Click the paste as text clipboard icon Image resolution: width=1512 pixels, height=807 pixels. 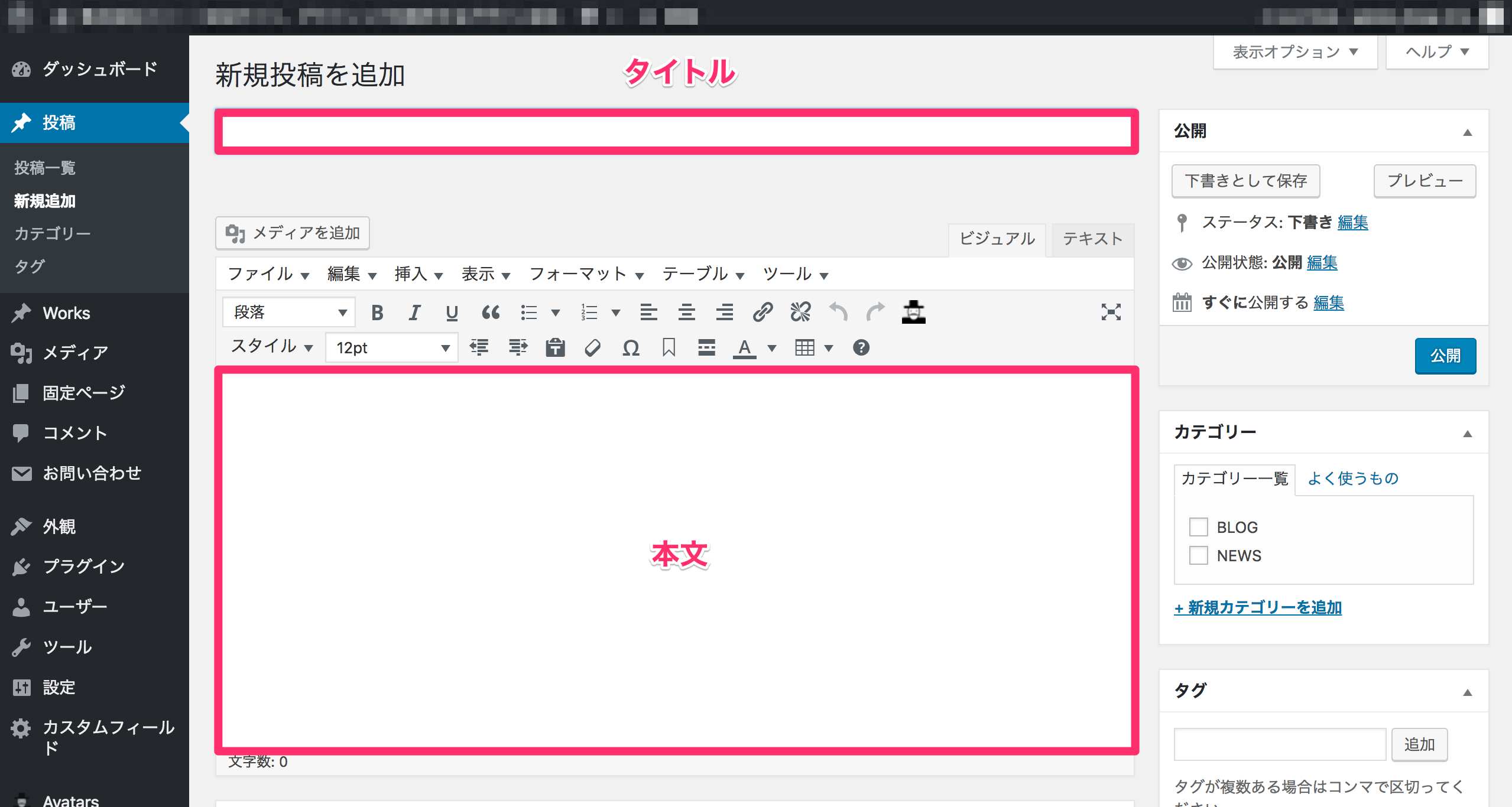(555, 348)
